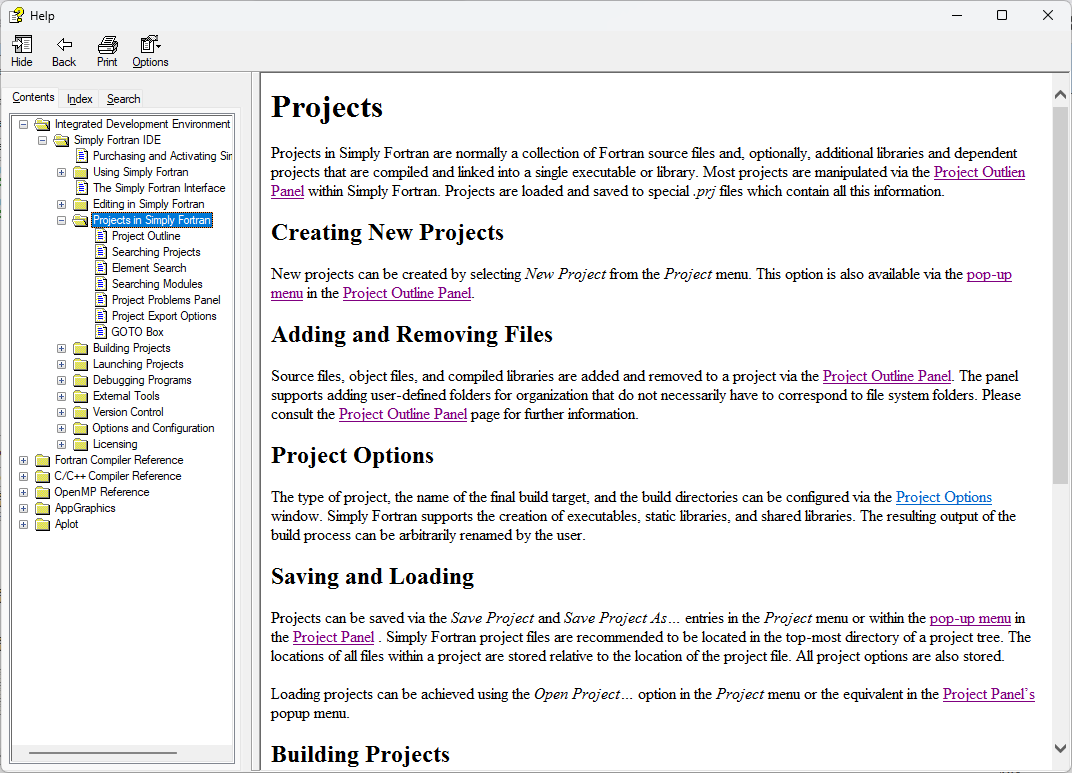Screen dimensions: 1072x773
Task: Collapse the Integrated Development Environment node
Action: 23,124
